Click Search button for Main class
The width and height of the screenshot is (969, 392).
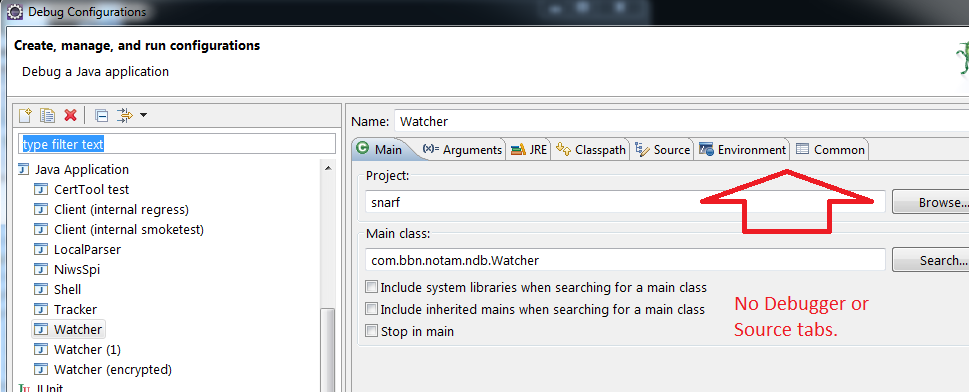(x=931, y=260)
